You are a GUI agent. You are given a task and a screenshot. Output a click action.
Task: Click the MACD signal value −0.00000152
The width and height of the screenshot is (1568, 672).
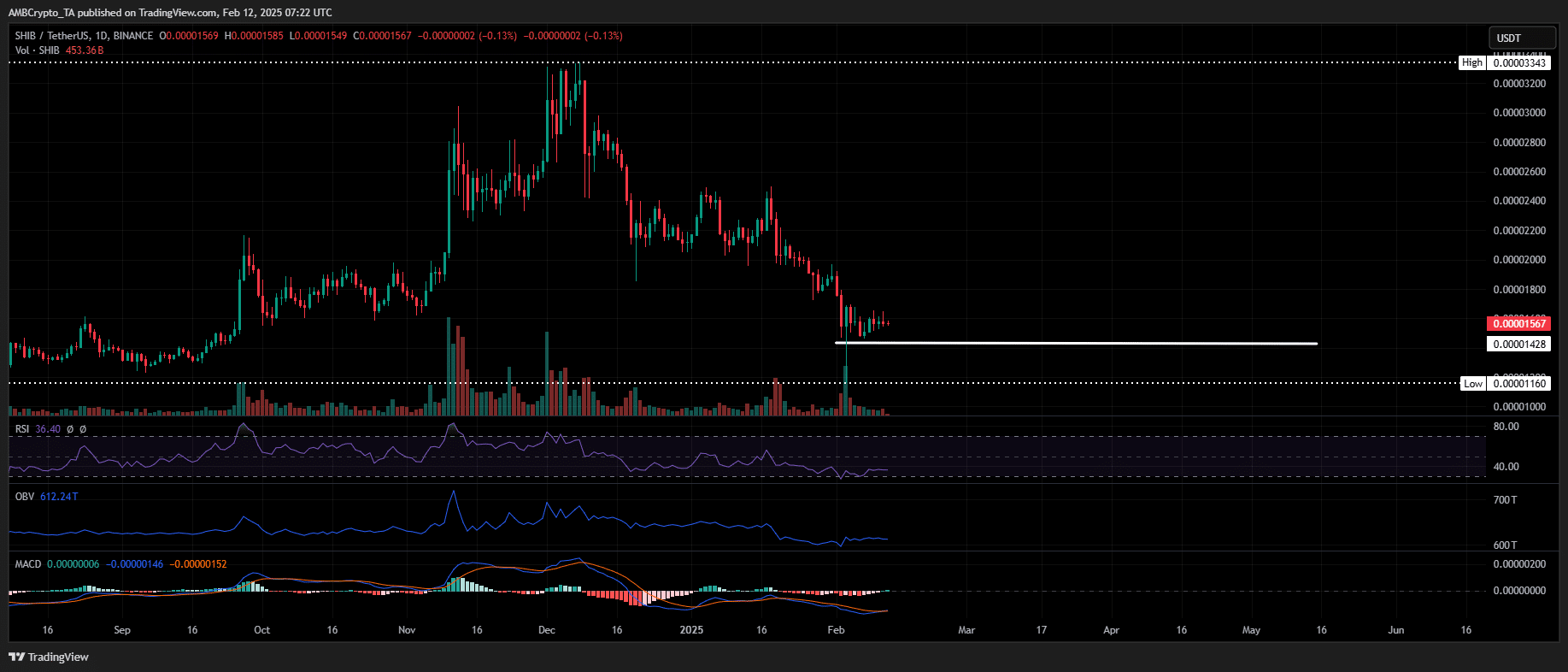coord(198,564)
